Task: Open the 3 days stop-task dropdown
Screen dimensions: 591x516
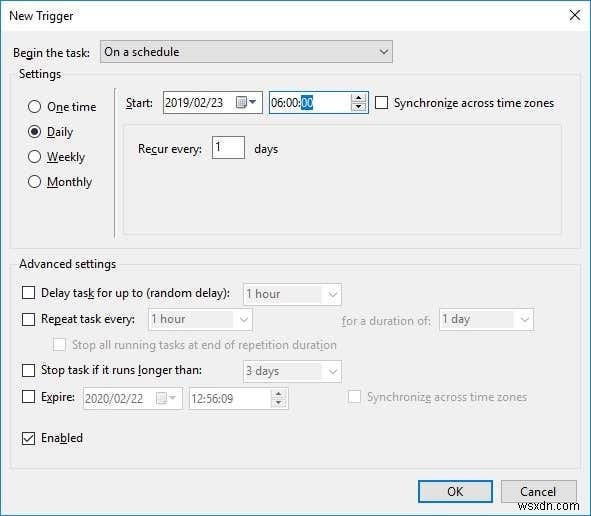Action: coord(292,371)
